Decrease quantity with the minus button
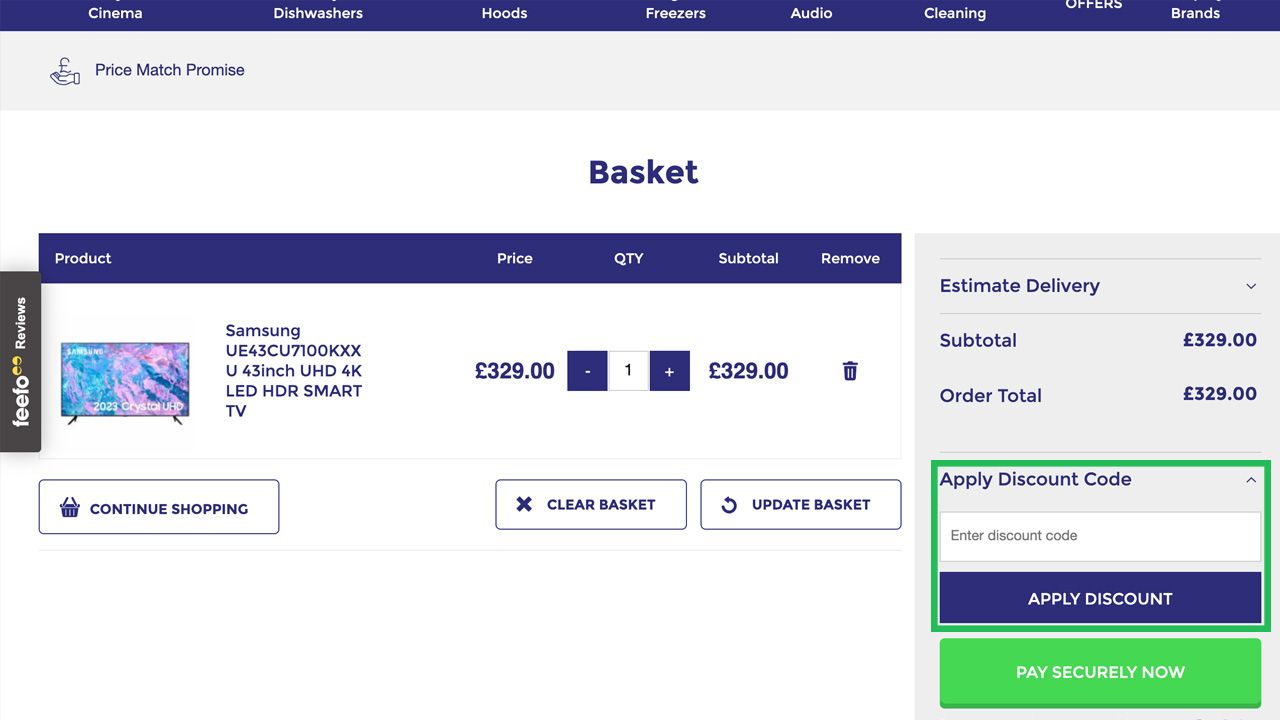The width and height of the screenshot is (1280, 720). 587,371
